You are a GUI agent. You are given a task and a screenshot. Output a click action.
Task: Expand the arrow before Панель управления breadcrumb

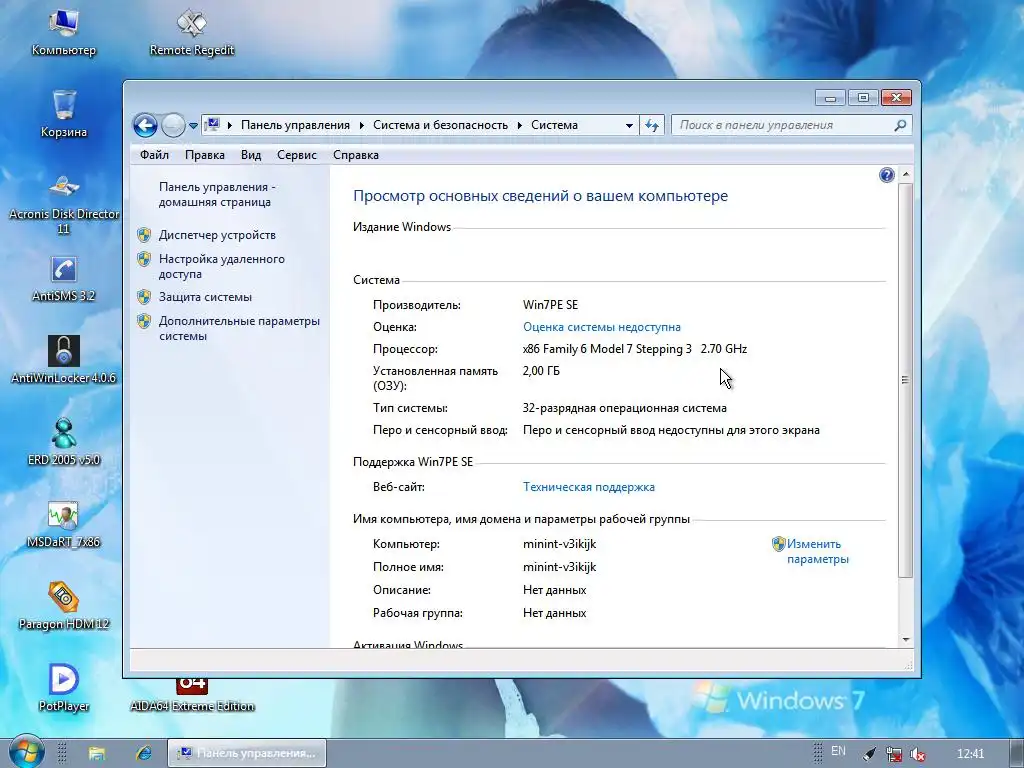(230, 125)
